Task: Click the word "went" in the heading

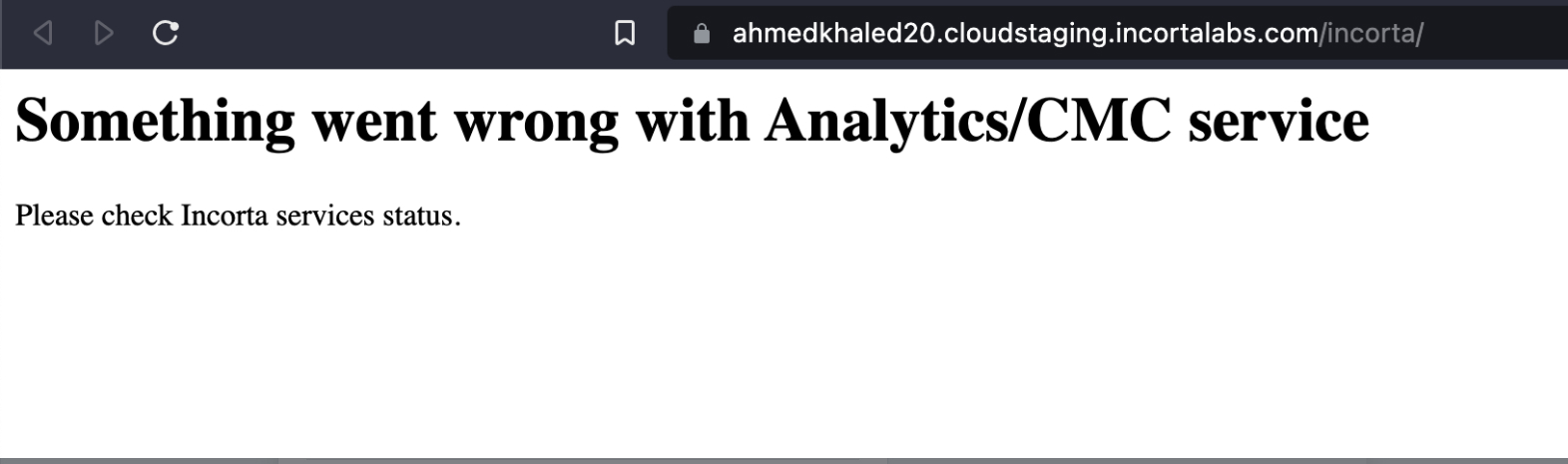Action: 375,122
